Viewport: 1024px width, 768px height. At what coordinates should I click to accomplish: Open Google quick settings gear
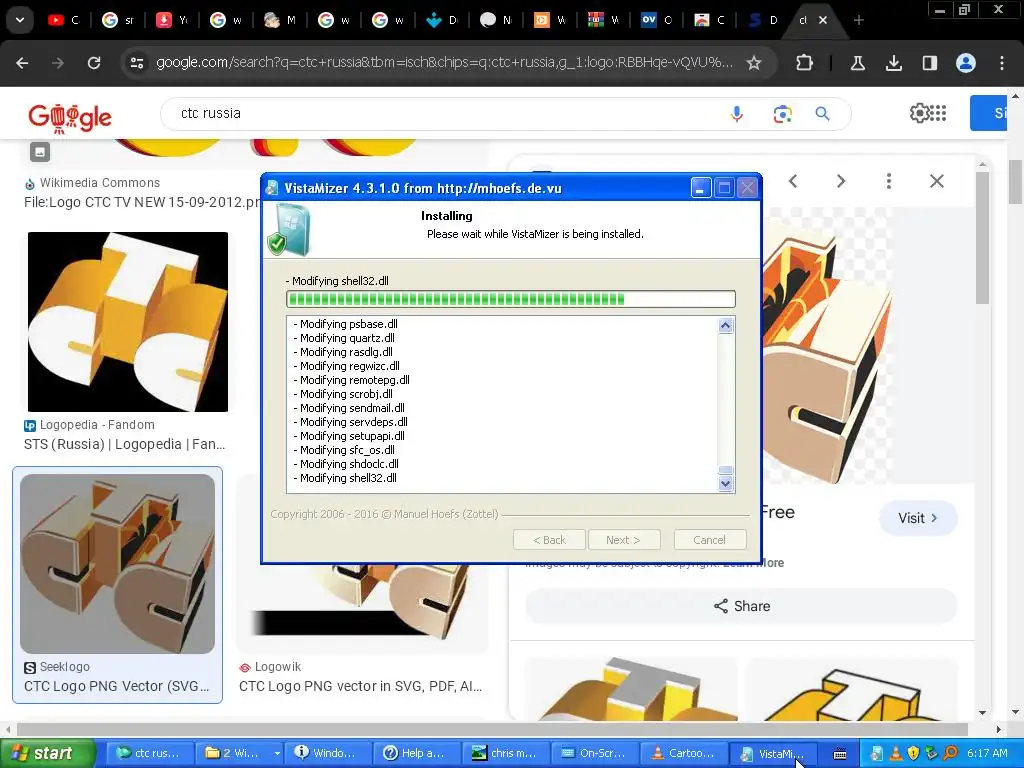tap(919, 113)
